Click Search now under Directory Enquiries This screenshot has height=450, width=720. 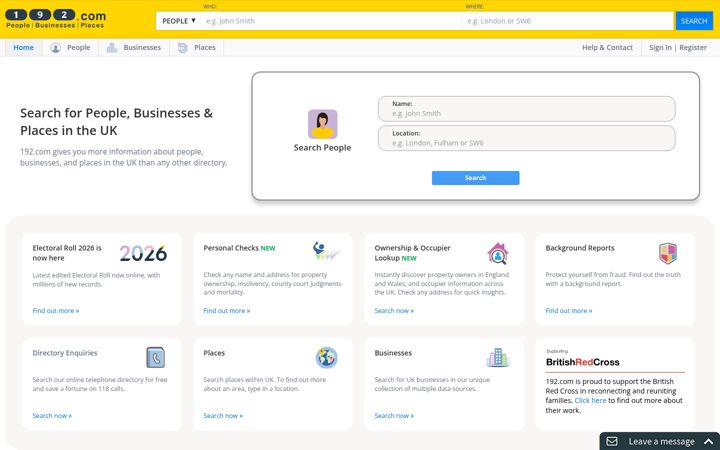point(52,416)
